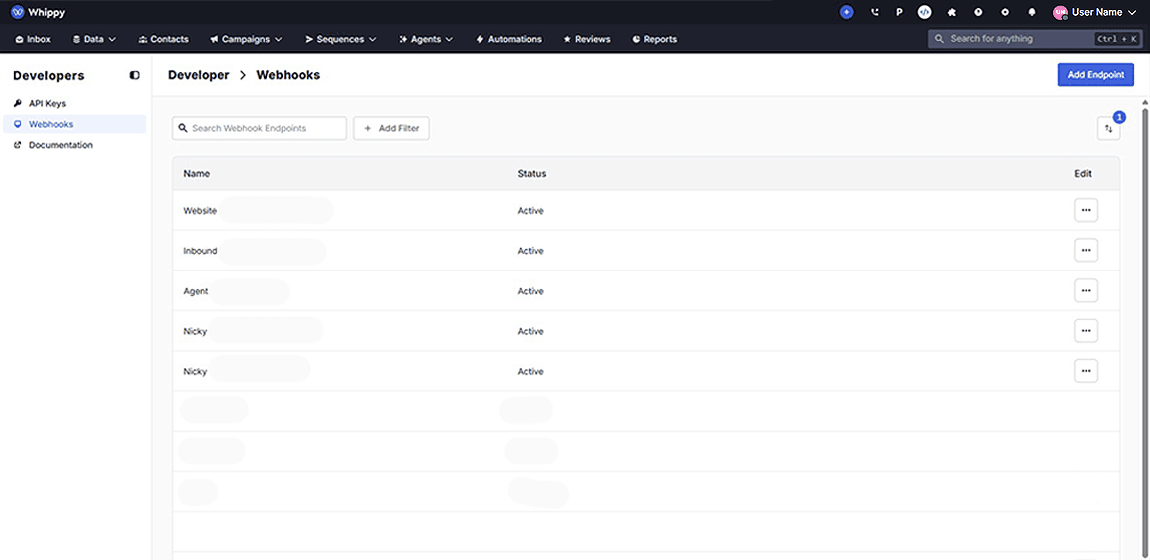Click Active status in Inbound row
Image resolution: width=1150 pixels, height=560 pixels.
tap(530, 251)
